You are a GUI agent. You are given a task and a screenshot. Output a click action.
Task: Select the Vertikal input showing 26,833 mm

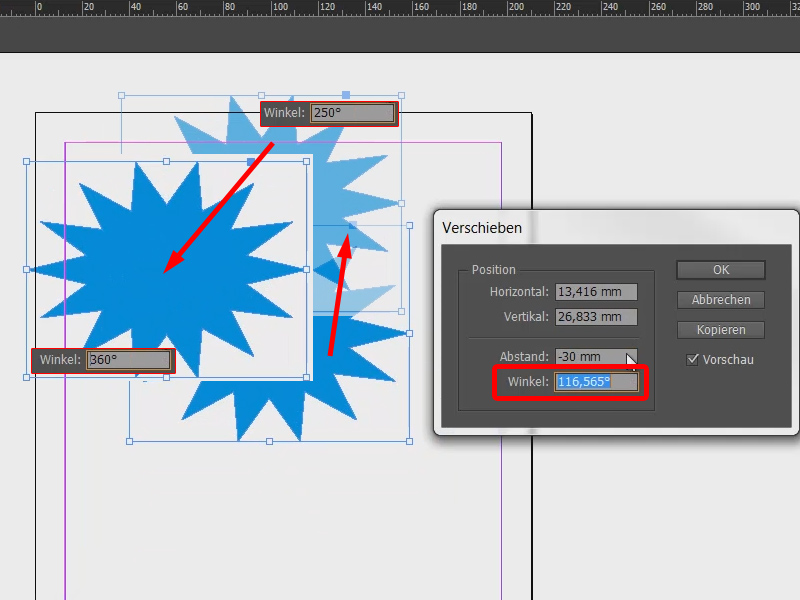(597, 317)
